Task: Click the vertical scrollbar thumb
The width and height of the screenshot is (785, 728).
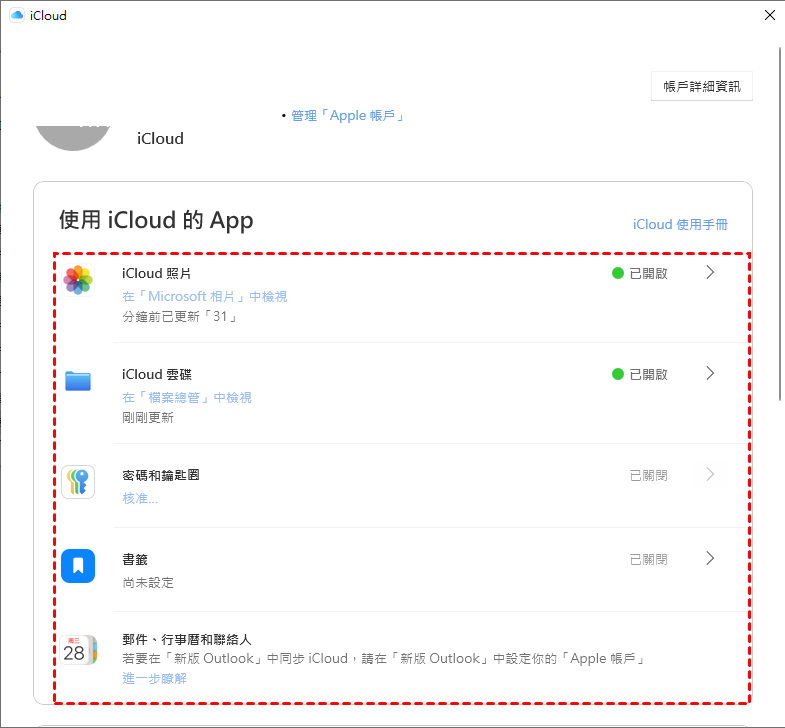Action: [779, 224]
